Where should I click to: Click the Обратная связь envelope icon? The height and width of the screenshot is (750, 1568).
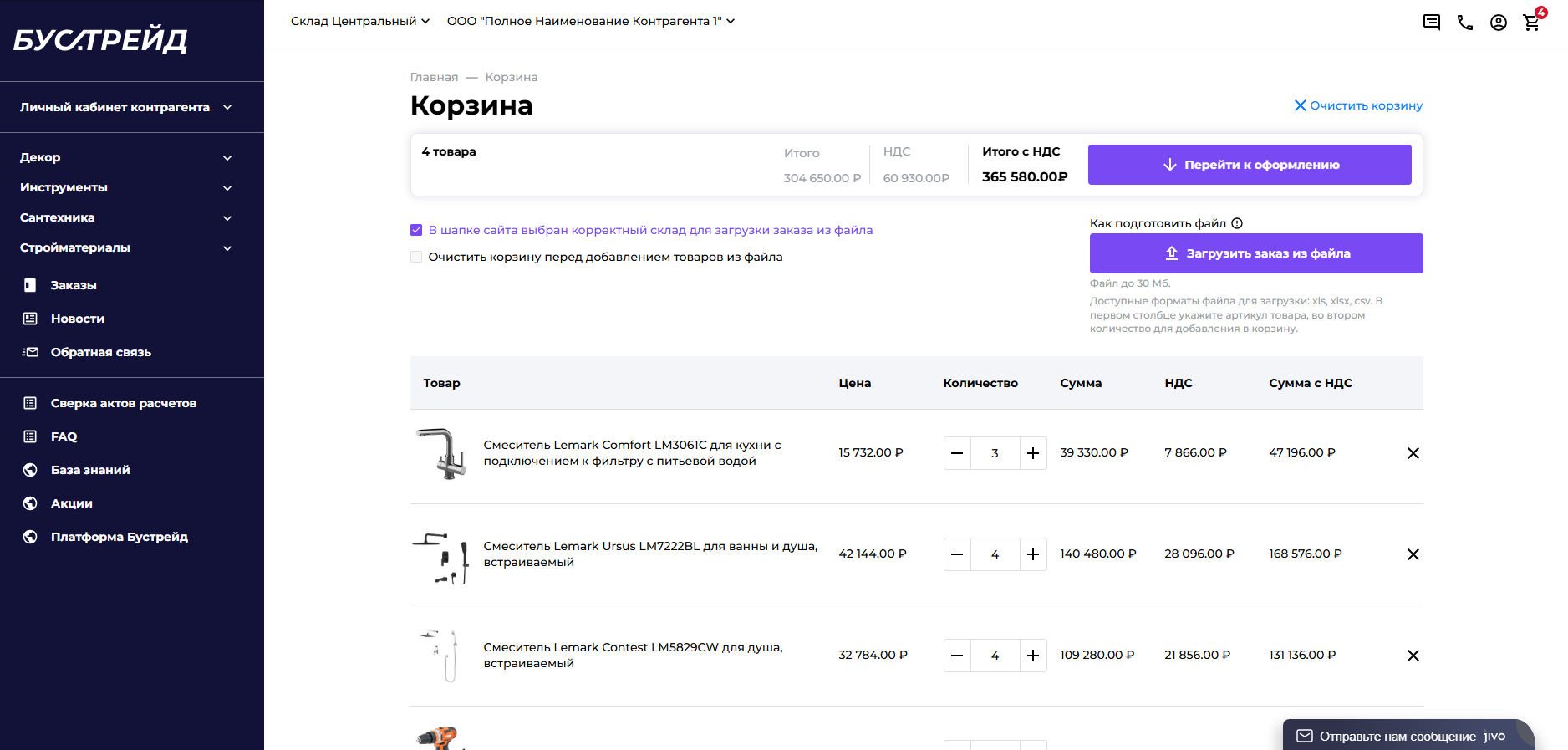point(30,352)
